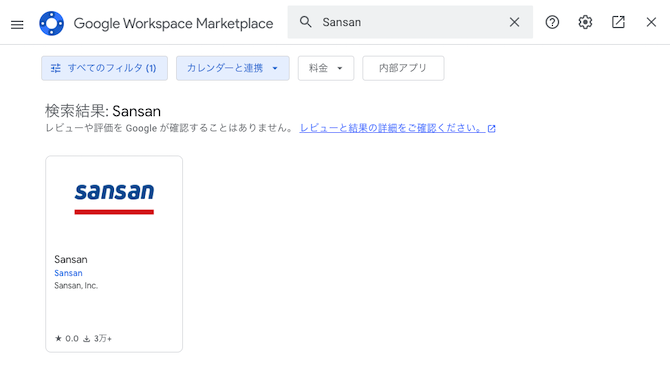This screenshot has height=369, width=670.
Task: Close the Marketplace dialog
Action: pos(651,22)
